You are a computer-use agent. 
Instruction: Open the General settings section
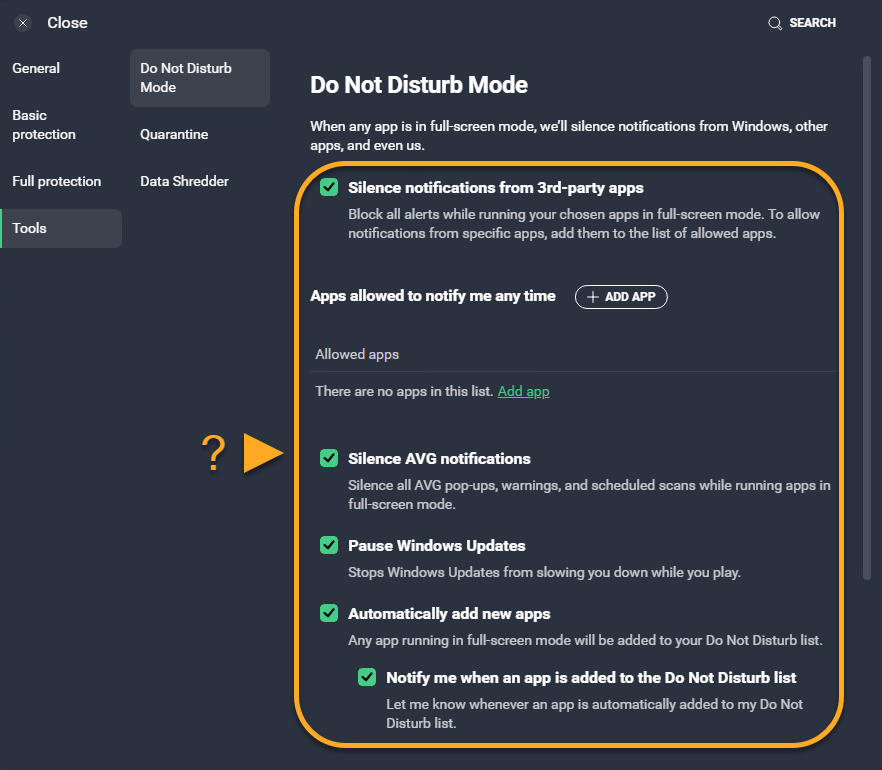[36, 68]
